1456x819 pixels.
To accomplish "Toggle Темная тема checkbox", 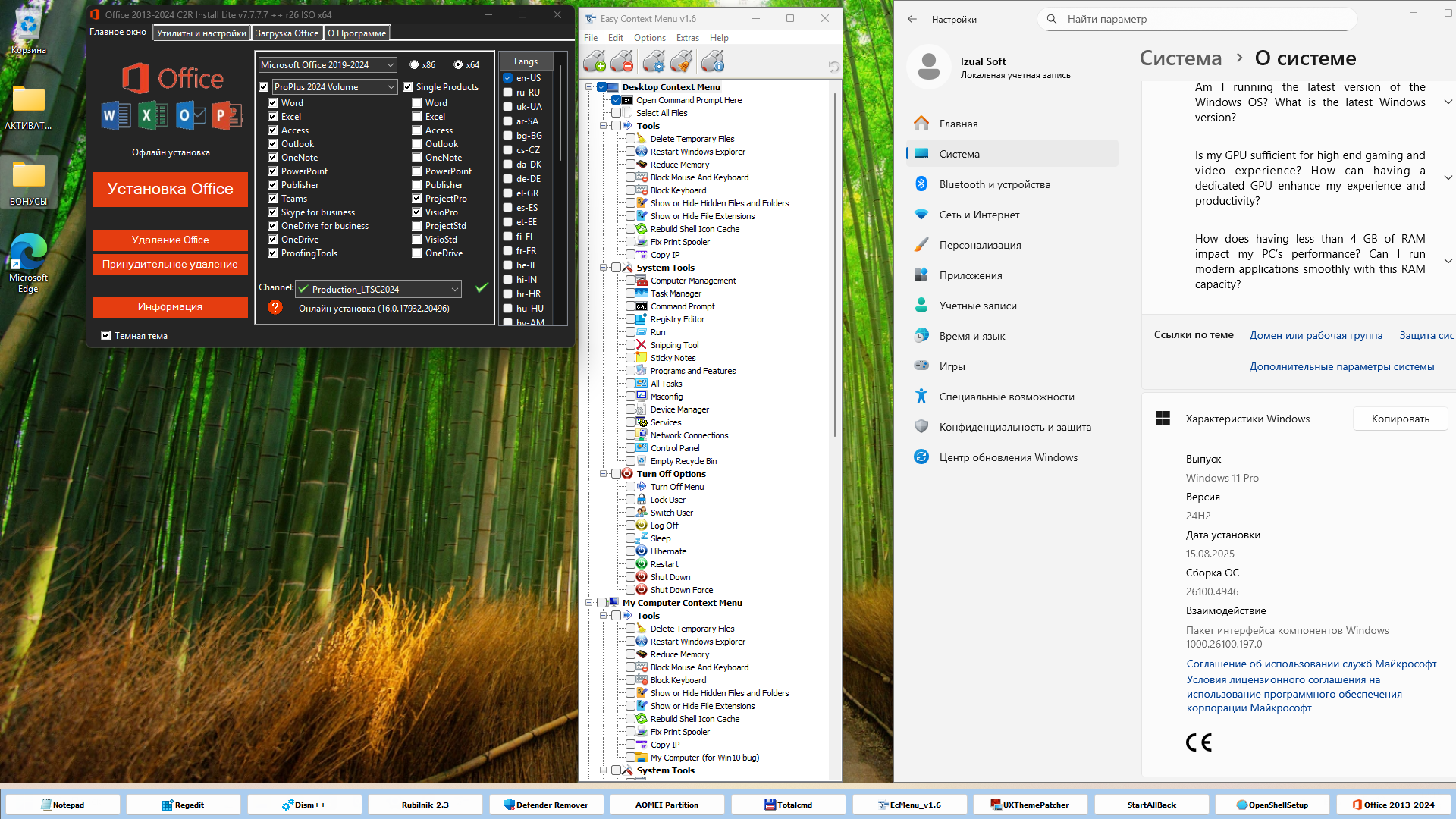I will (106, 336).
